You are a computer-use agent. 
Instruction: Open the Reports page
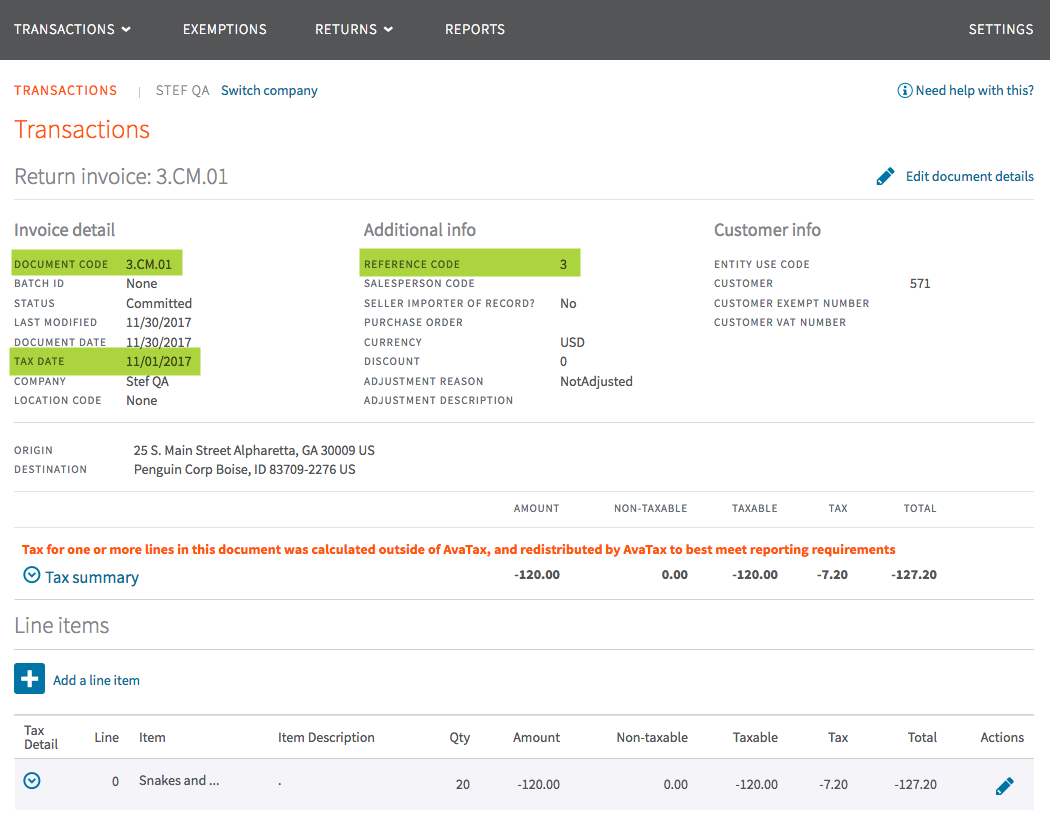click(x=475, y=29)
